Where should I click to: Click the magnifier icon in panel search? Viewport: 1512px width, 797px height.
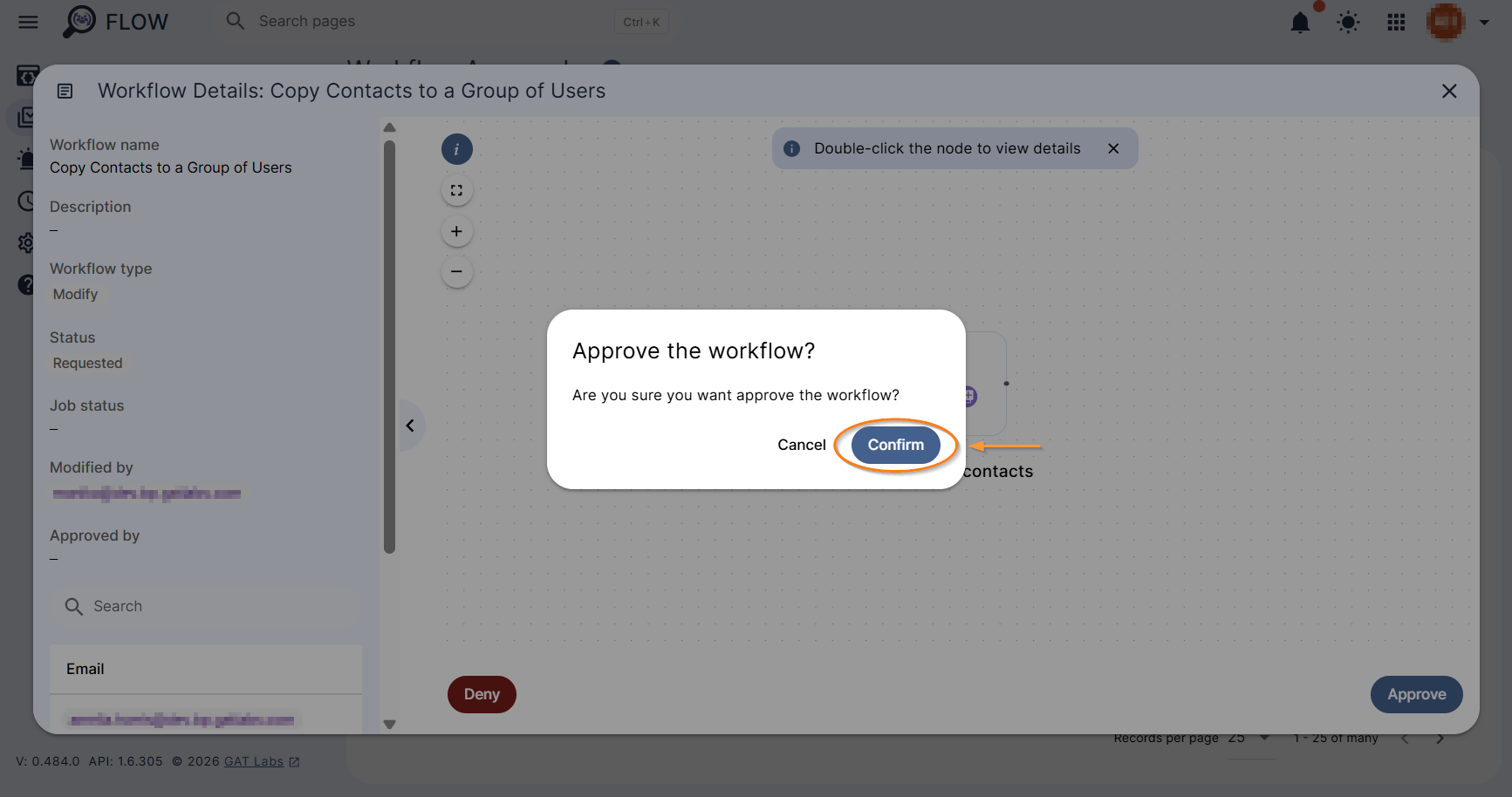(74, 606)
